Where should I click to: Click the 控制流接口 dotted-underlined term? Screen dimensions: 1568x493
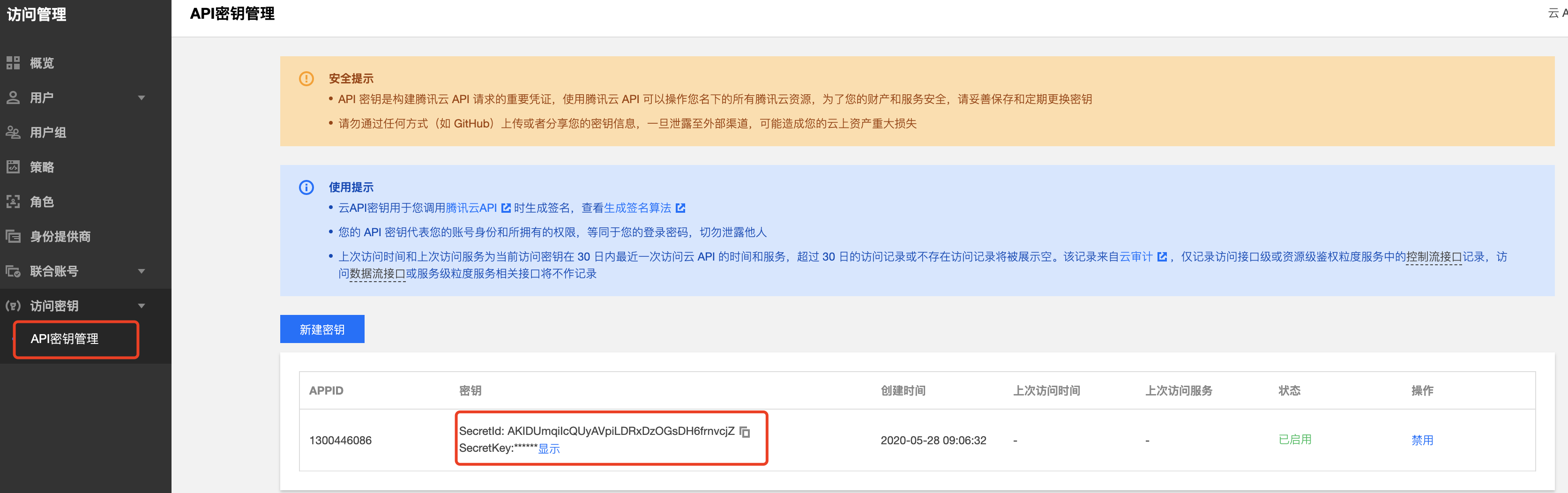tap(1434, 257)
